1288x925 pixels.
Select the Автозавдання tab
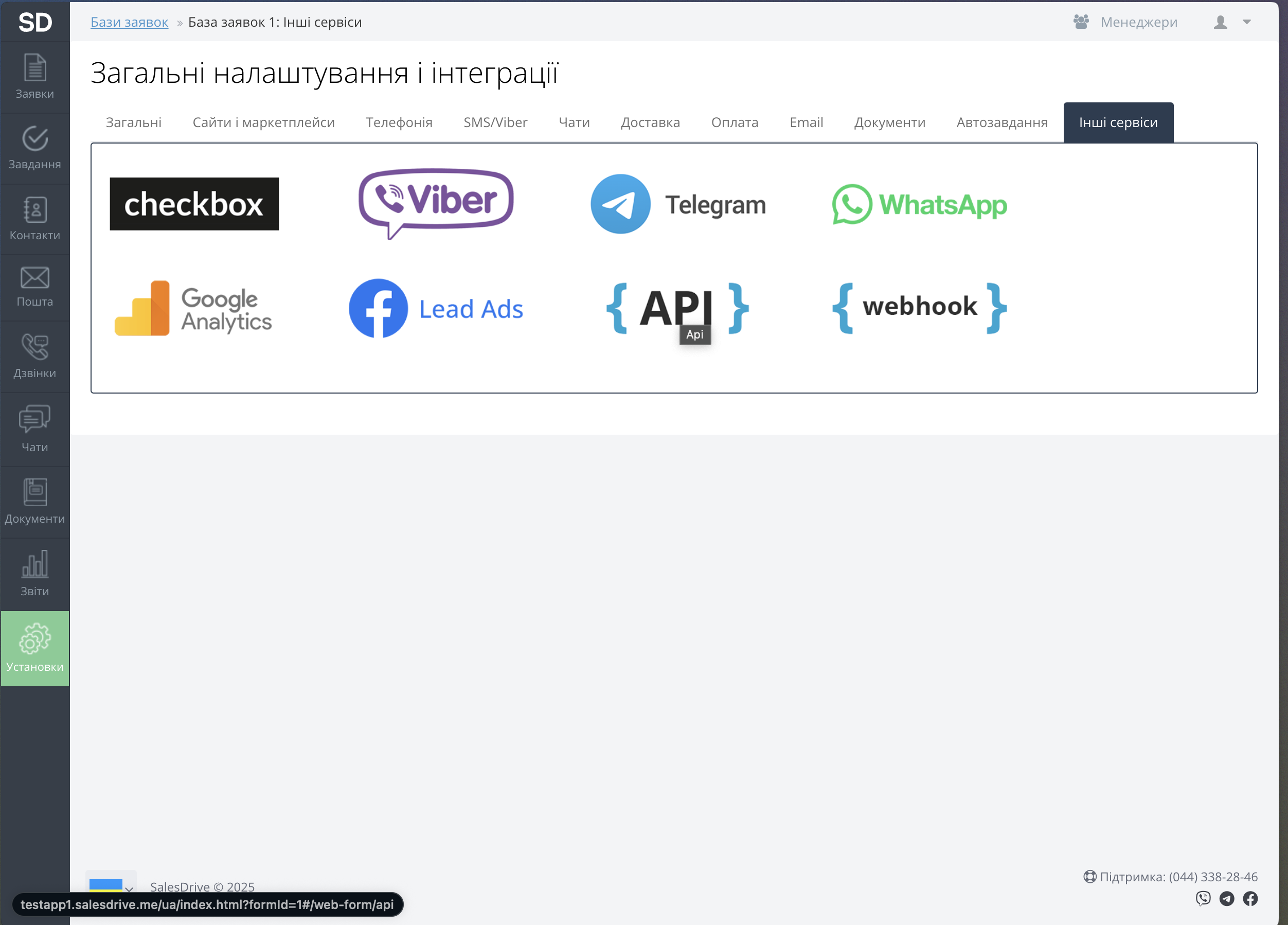pyautogui.click(x=1002, y=122)
